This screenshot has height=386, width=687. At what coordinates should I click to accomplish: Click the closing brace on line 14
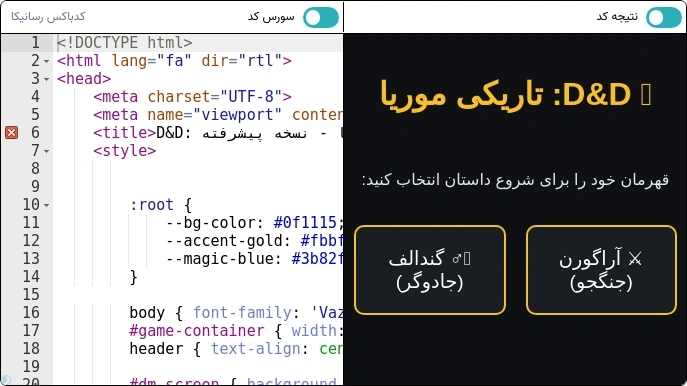point(134,276)
